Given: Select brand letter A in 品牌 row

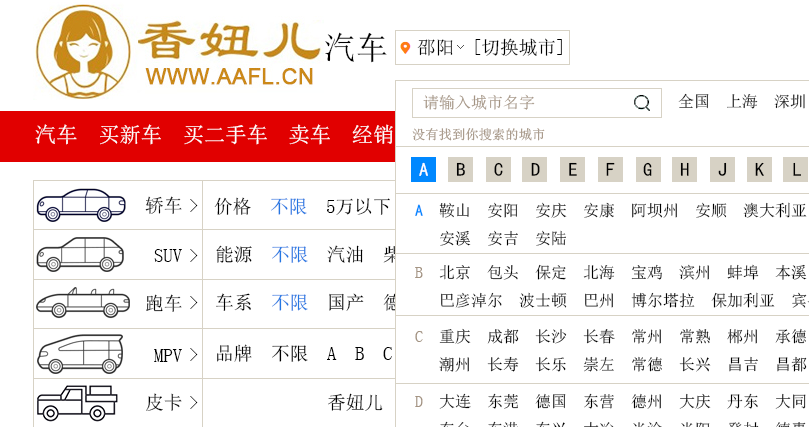Looking at the screenshot, I should [331, 354].
